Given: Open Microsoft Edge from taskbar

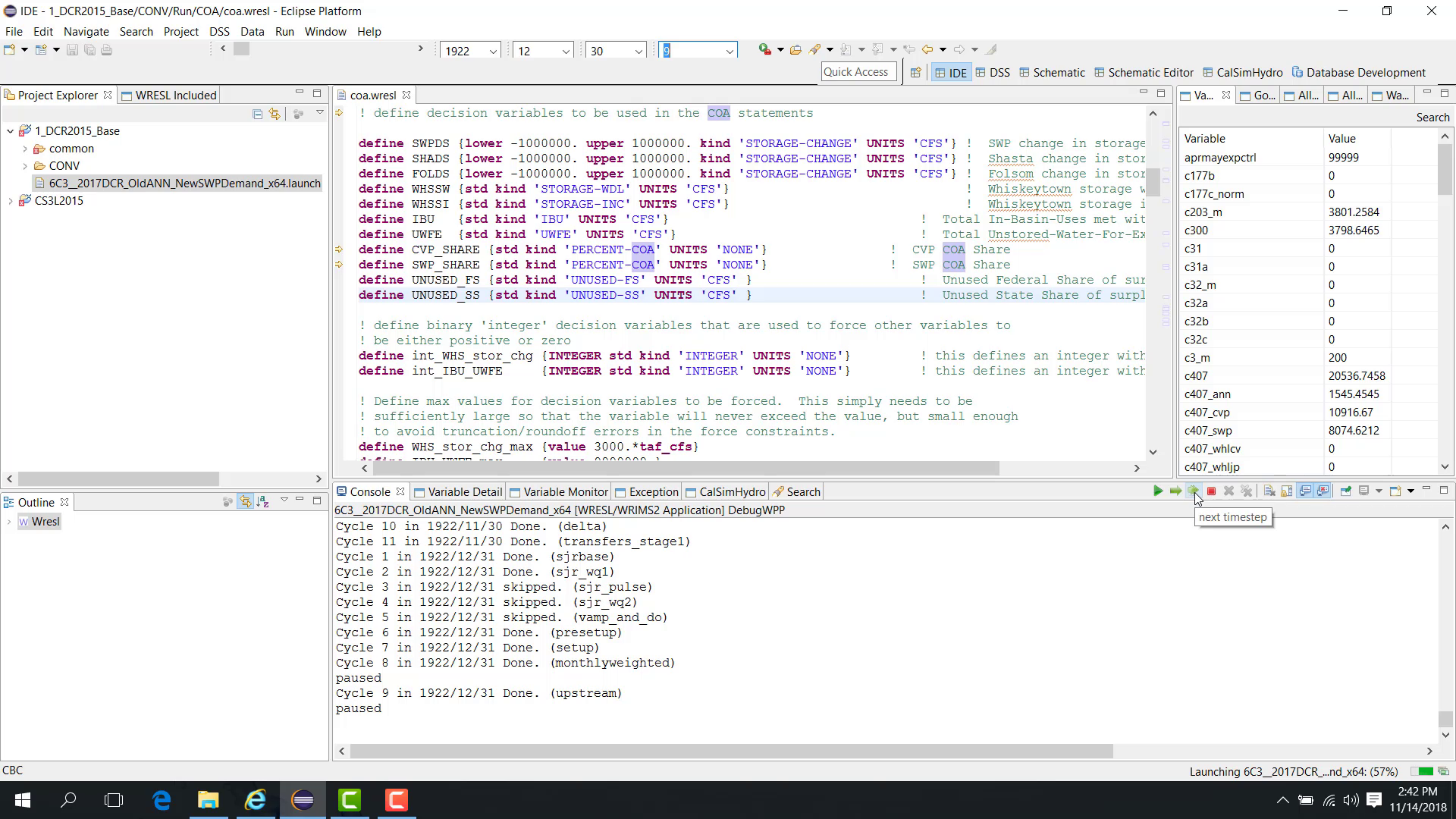Looking at the screenshot, I should click(x=162, y=800).
